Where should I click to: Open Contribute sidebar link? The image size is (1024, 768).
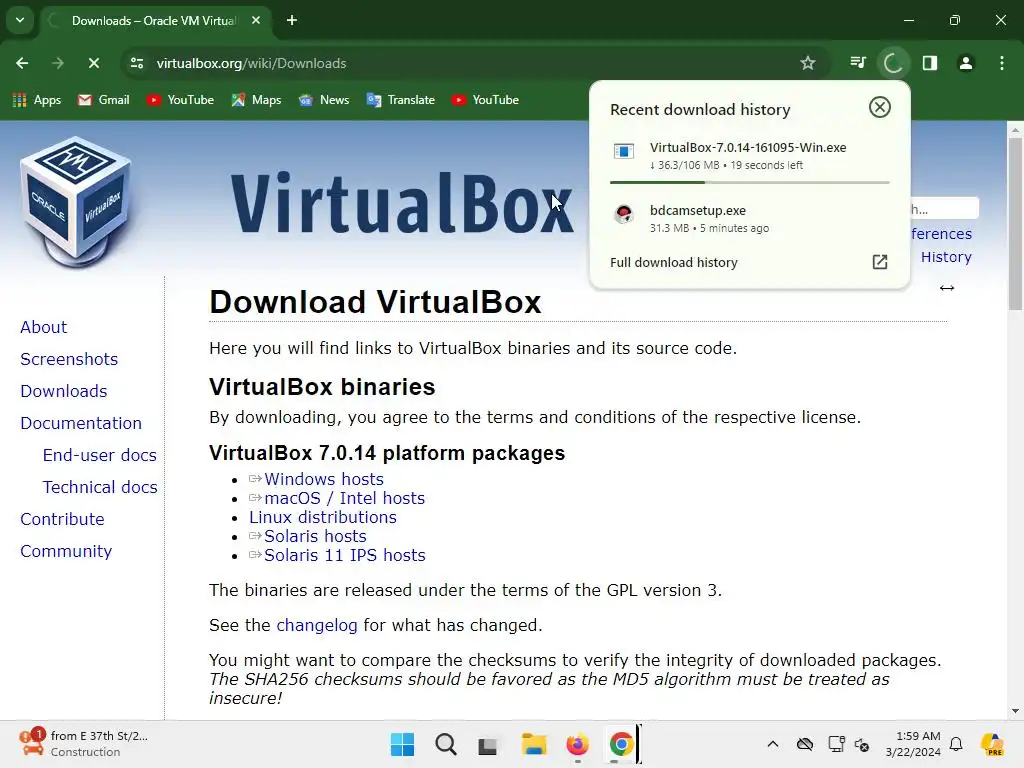point(63,519)
